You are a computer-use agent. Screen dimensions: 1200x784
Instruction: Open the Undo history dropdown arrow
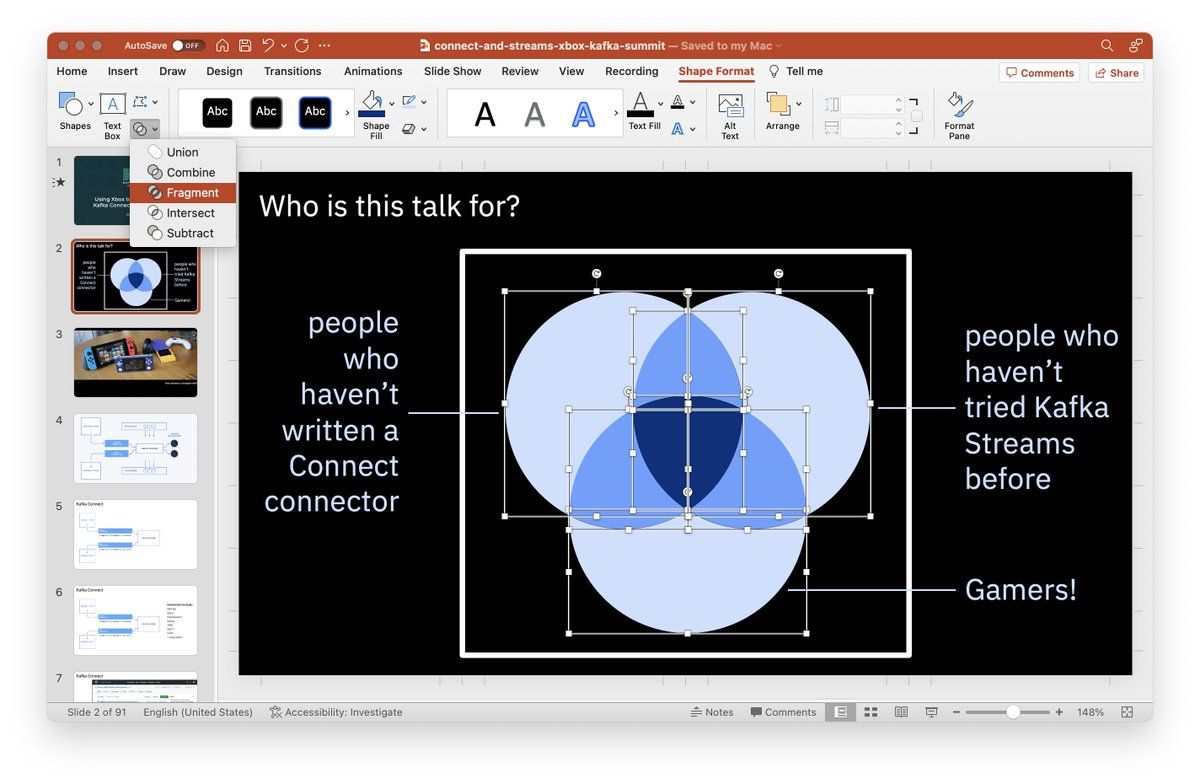pos(284,46)
